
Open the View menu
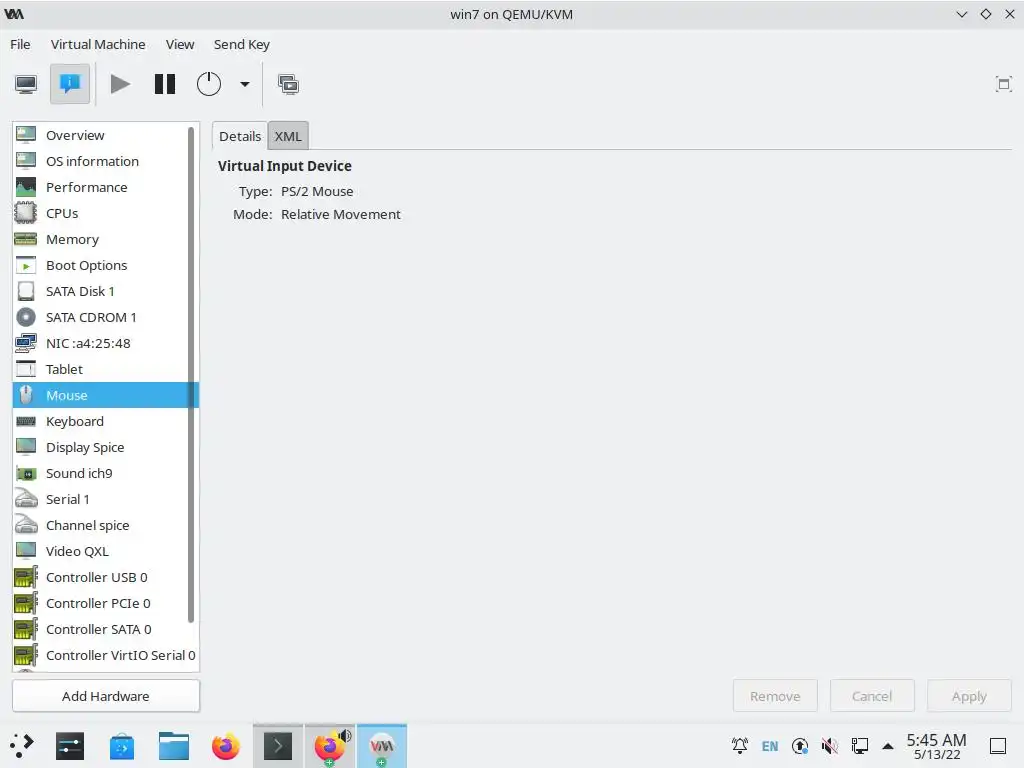coord(180,44)
